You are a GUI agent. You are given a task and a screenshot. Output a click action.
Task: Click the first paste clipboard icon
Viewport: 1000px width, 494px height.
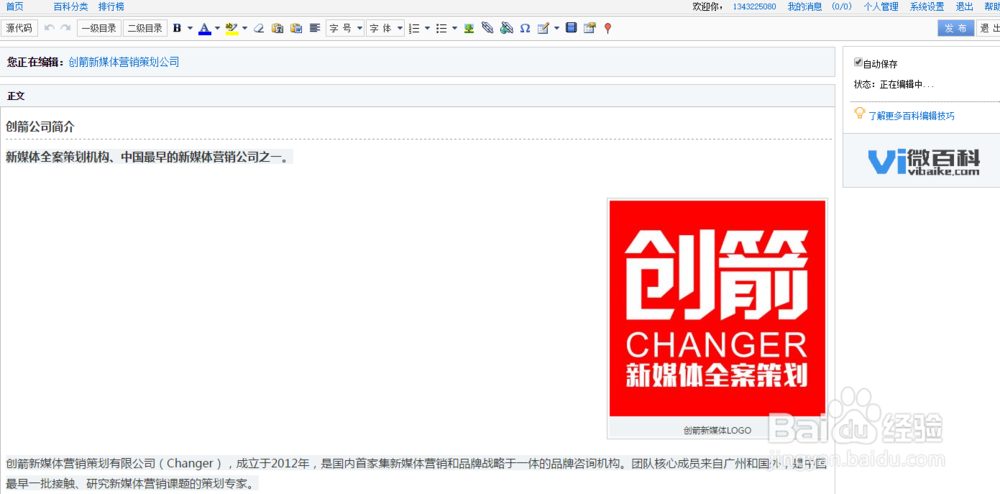click(x=277, y=28)
